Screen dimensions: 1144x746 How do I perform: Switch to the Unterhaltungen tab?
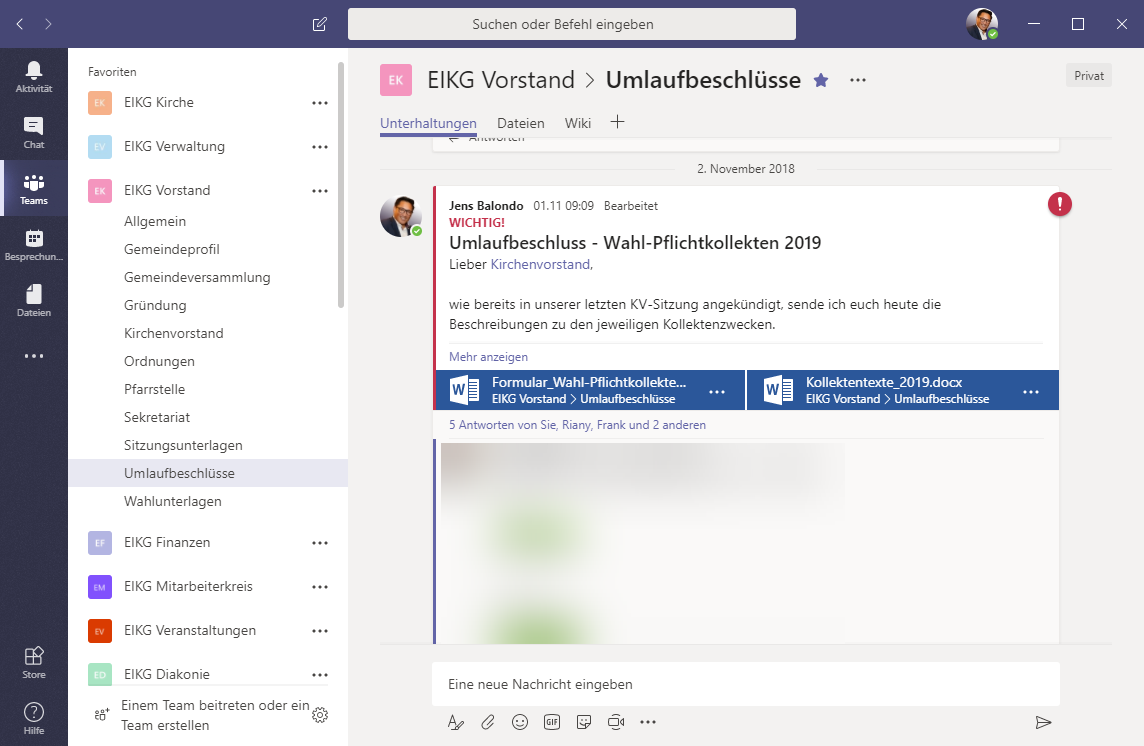pyautogui.click(x=428, y=123)
